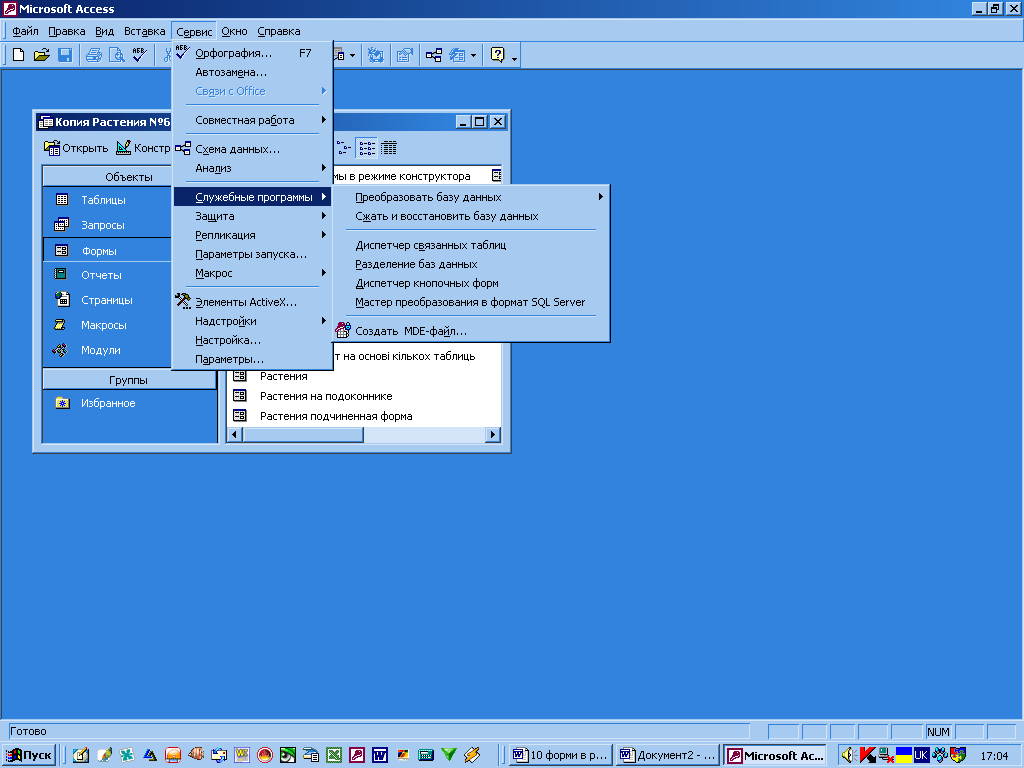Select Страницы in Objects pane

pyautogui.click(x=107, y=300)
